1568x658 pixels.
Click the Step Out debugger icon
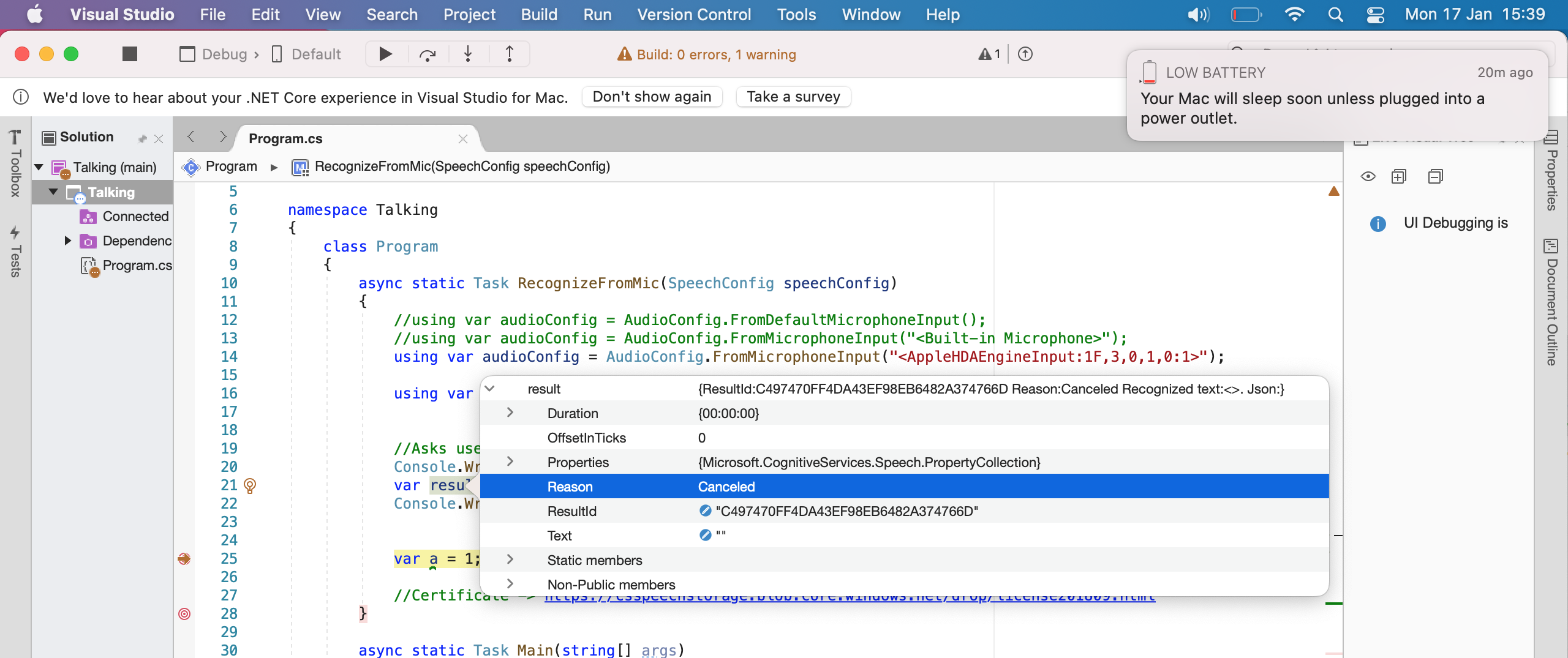[509, 54]
